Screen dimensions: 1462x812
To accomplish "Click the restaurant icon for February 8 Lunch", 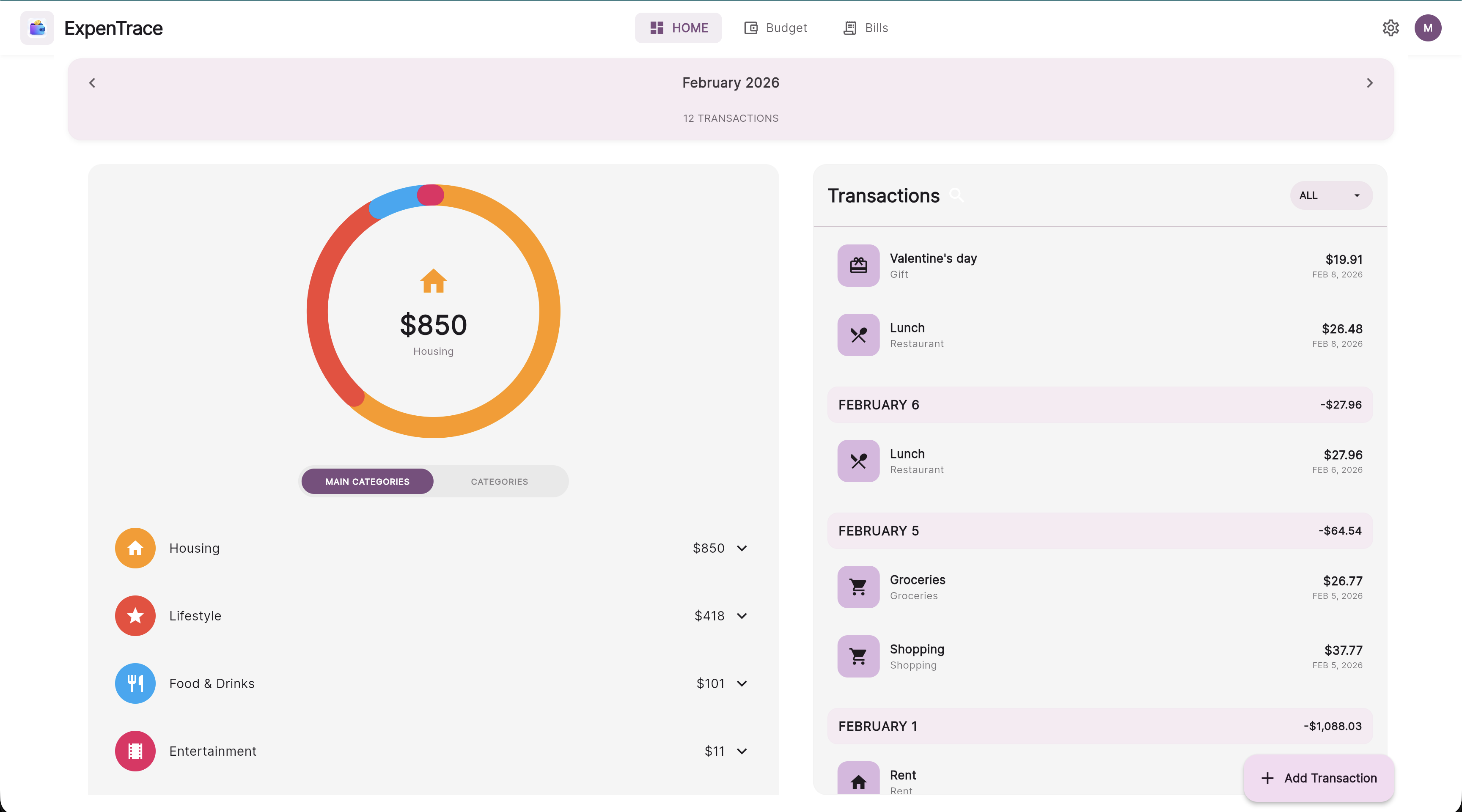I will [858, 335].
